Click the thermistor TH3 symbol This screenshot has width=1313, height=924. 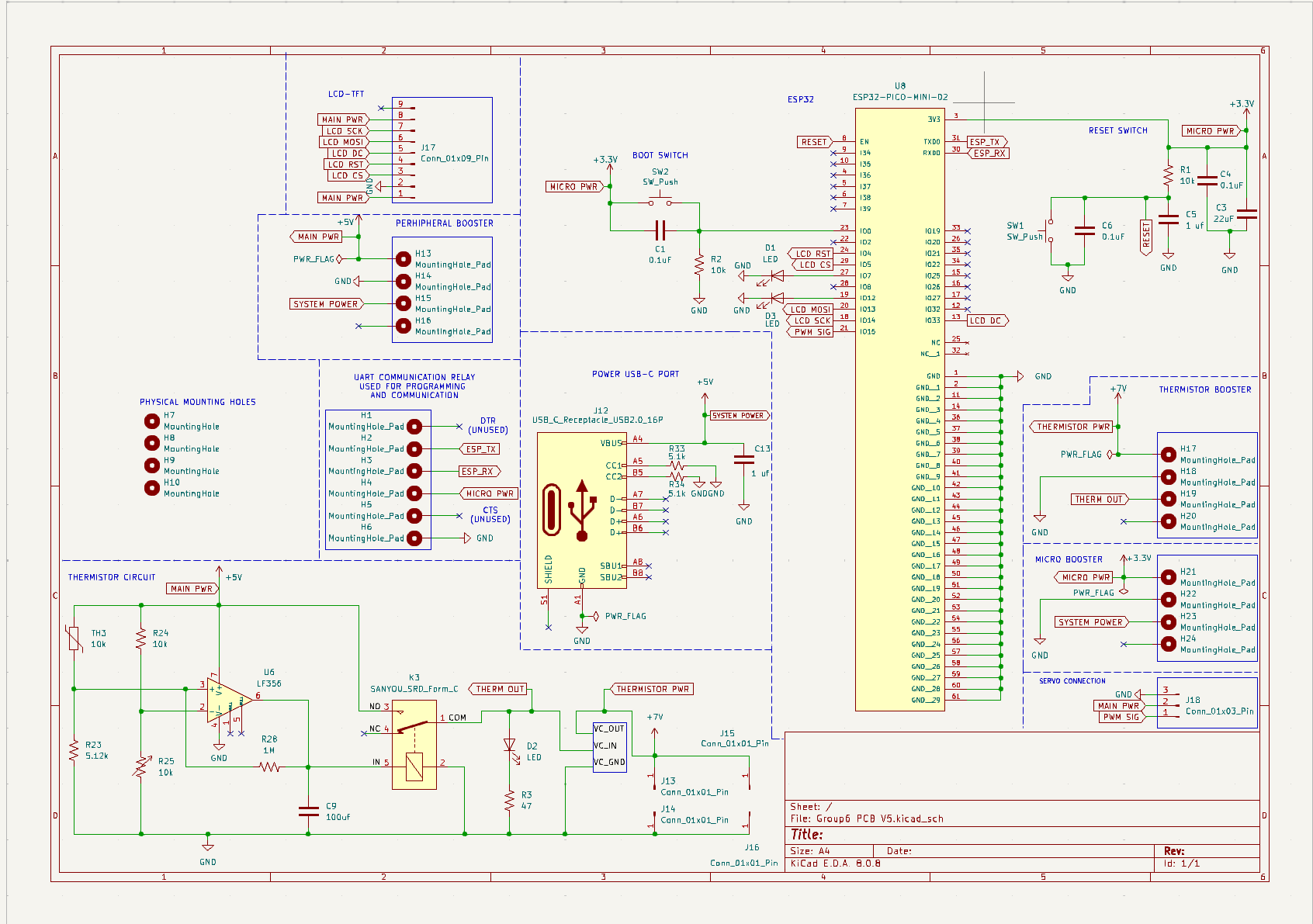[74, 638]
